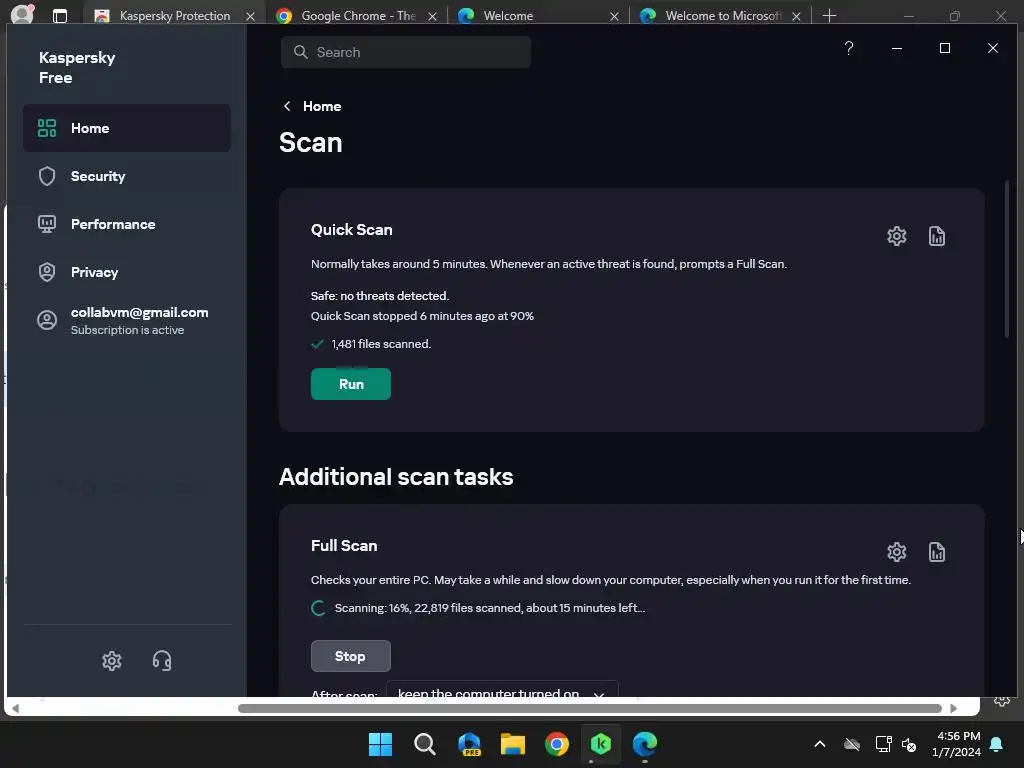
Task: Click the Home breadcrumb link
Action: [x=321, y=106]
